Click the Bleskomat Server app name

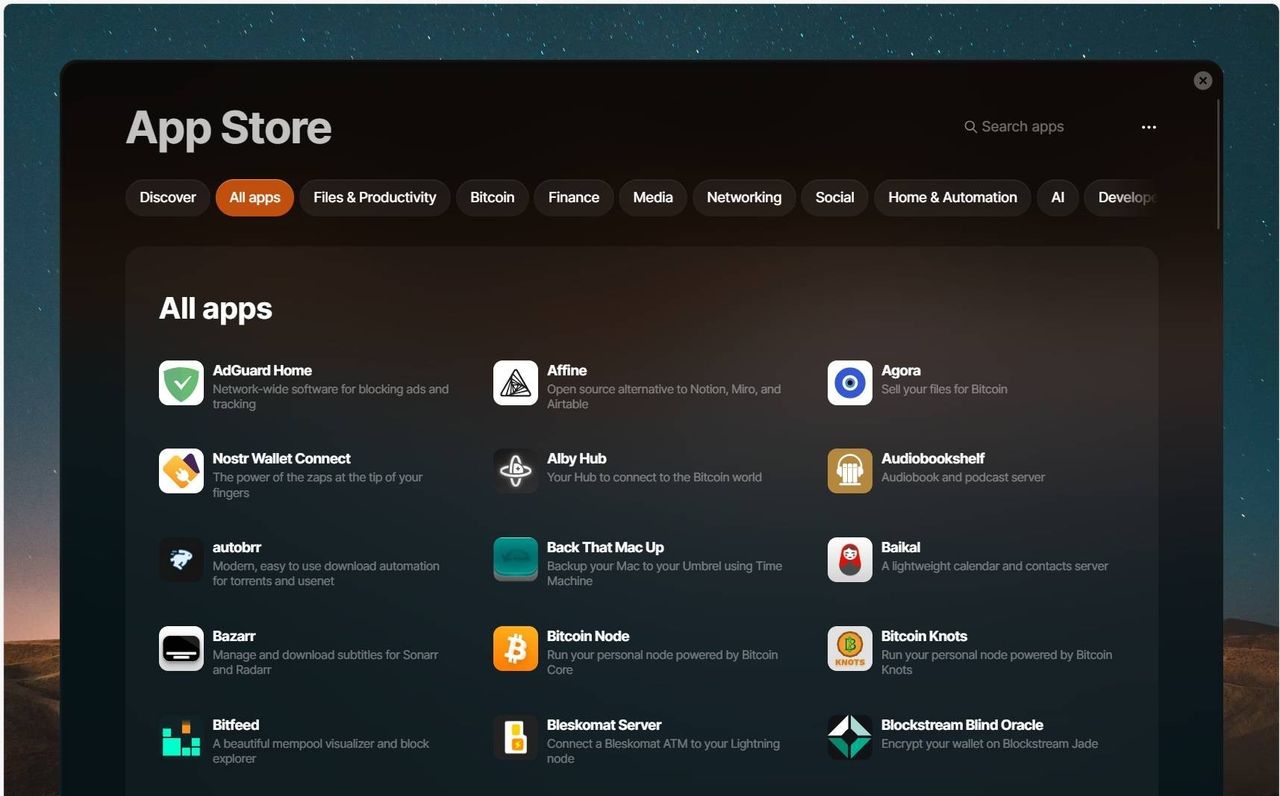[x=604, y=725]
